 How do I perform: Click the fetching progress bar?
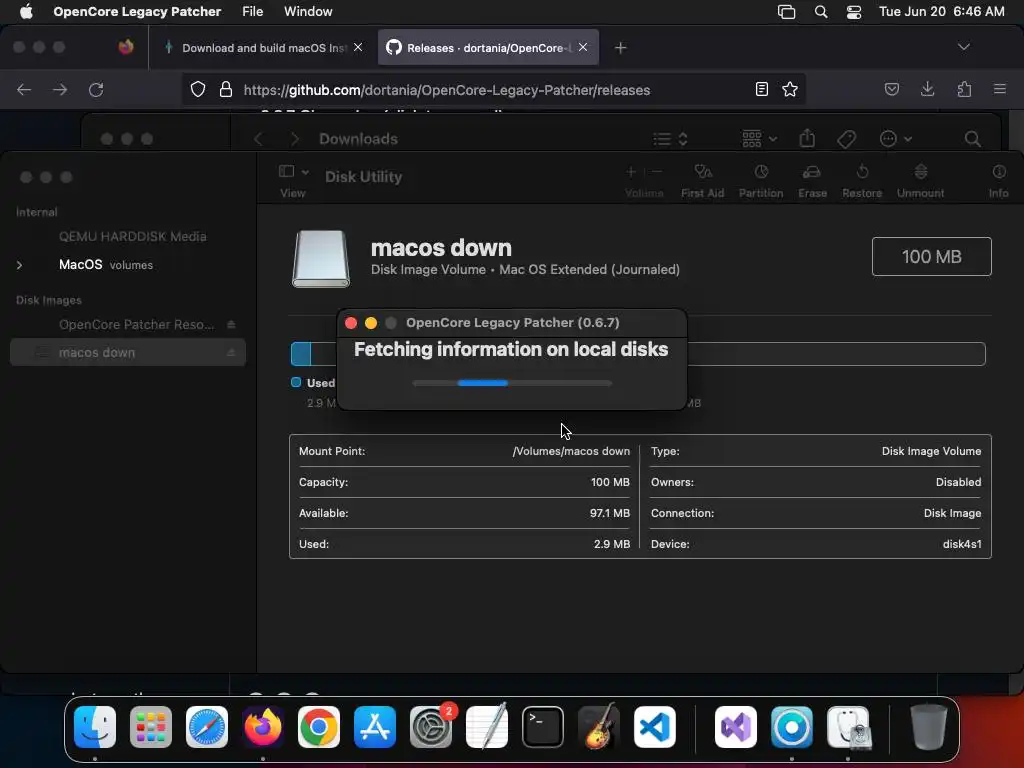[512, 383]
